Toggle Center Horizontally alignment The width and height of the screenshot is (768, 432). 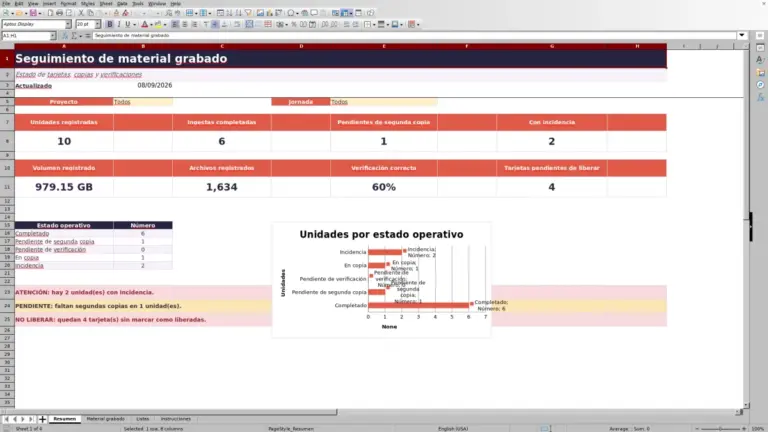[185, 24]
